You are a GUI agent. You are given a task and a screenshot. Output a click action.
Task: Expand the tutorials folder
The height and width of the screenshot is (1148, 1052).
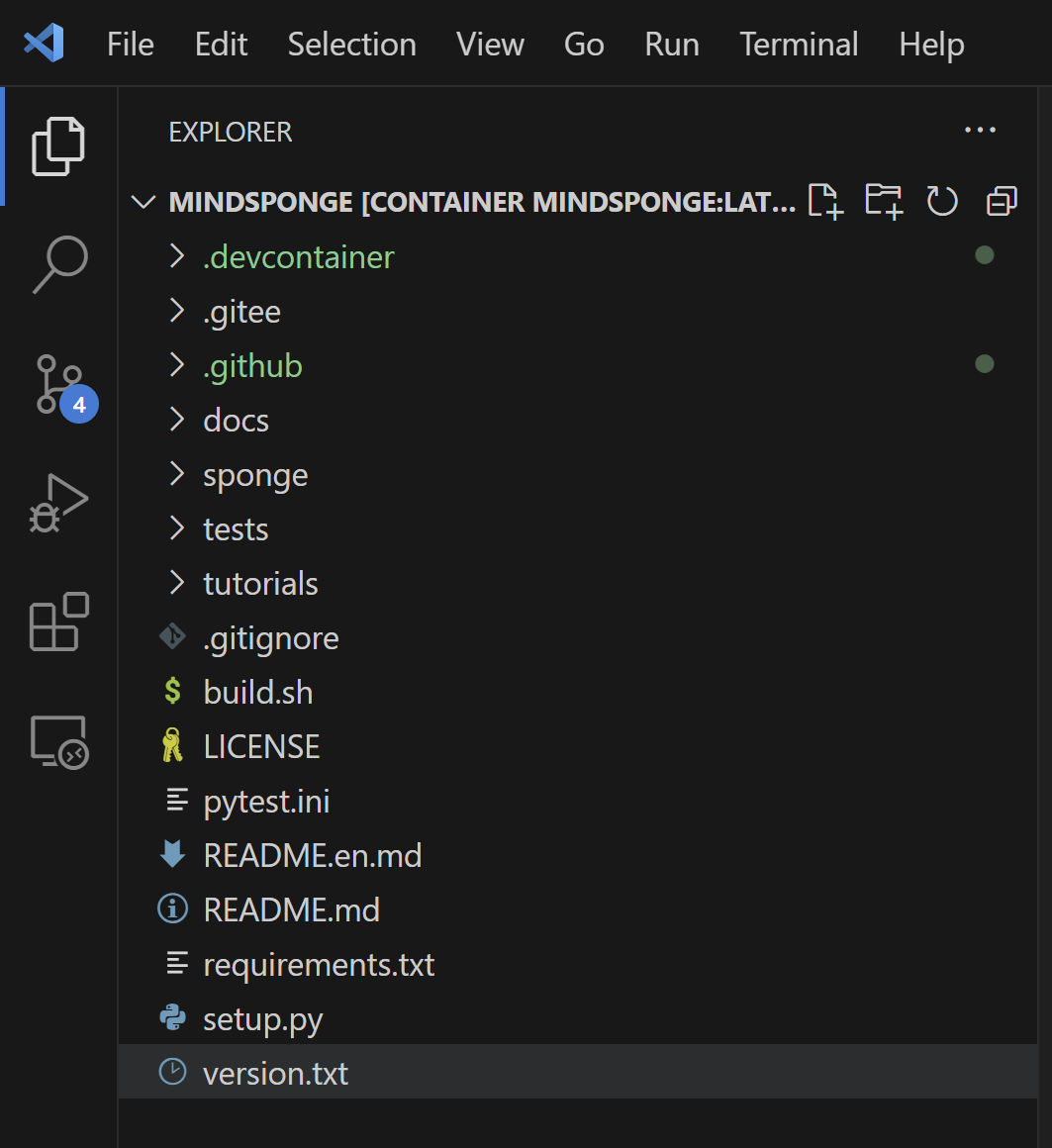click(260, 584)
